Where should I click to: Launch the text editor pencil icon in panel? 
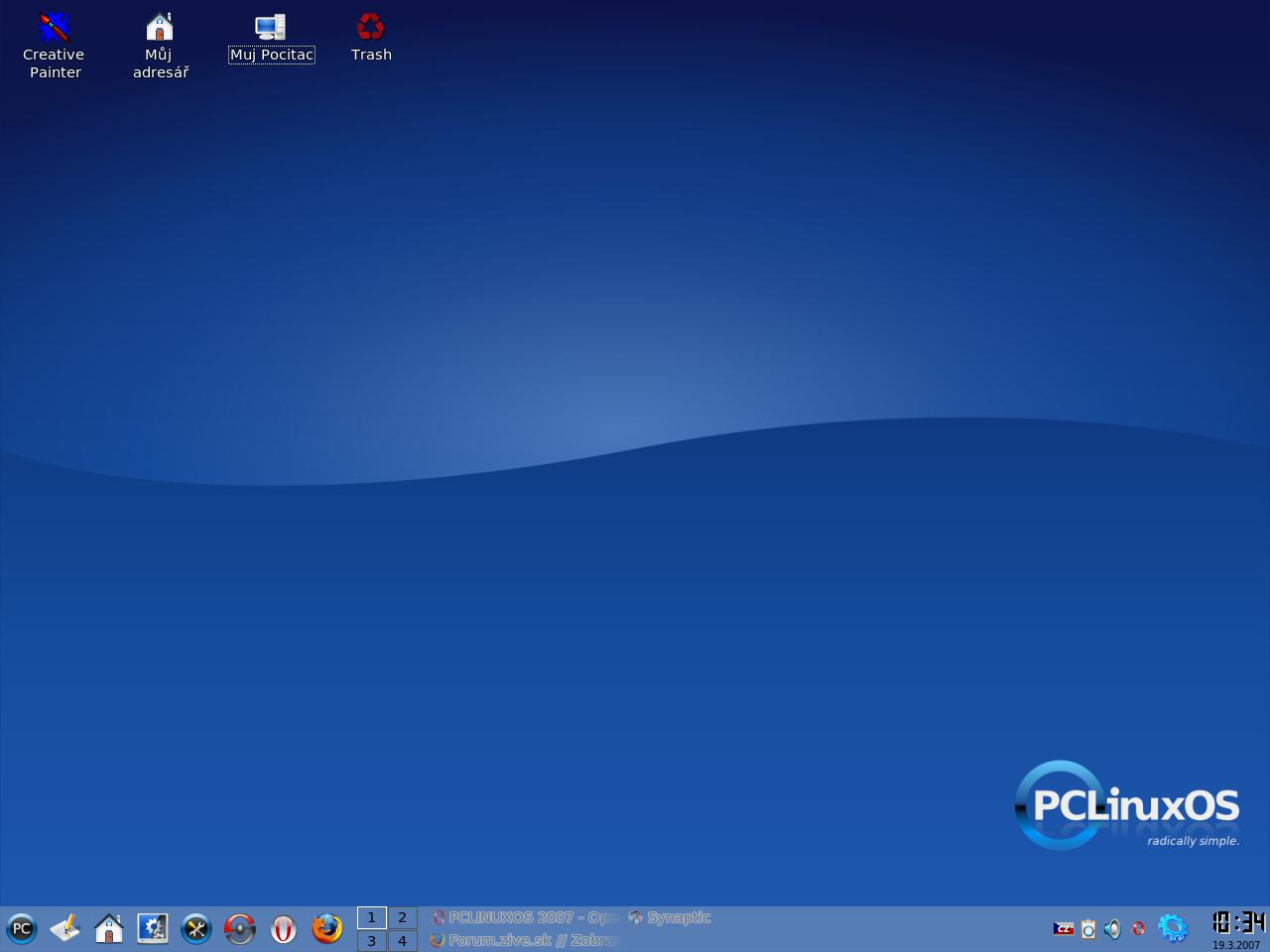pyautogui.click(x=65, y=929)
